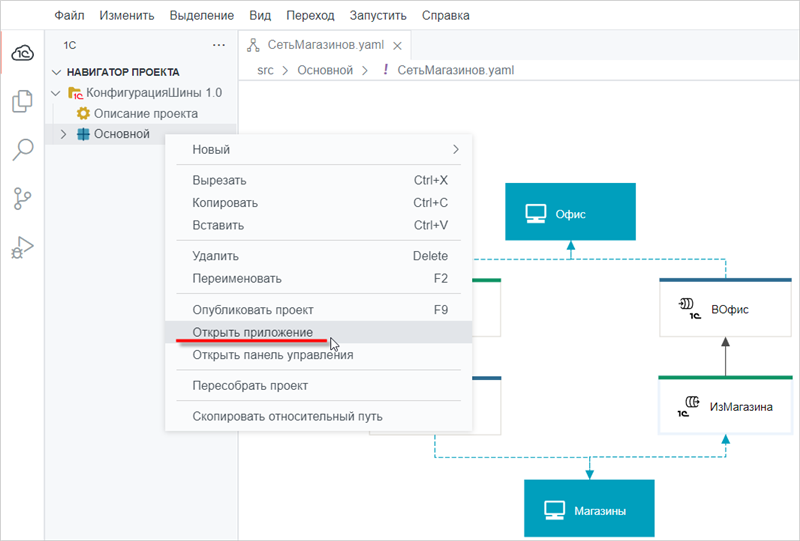Click Основной in the breadcrumb

click(x=325, y=70)
